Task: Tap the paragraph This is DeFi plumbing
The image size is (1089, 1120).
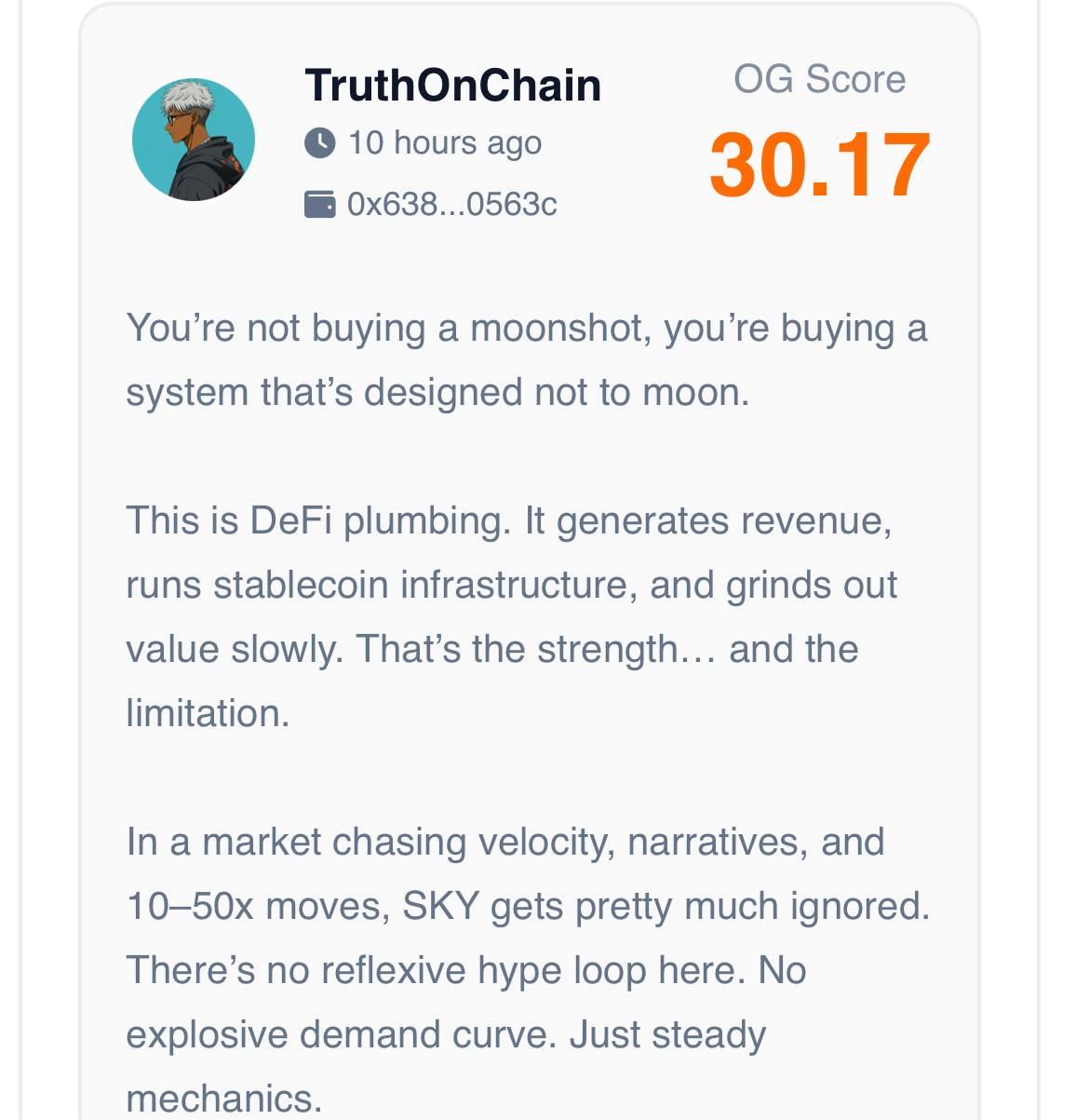Action: point(512,616)
